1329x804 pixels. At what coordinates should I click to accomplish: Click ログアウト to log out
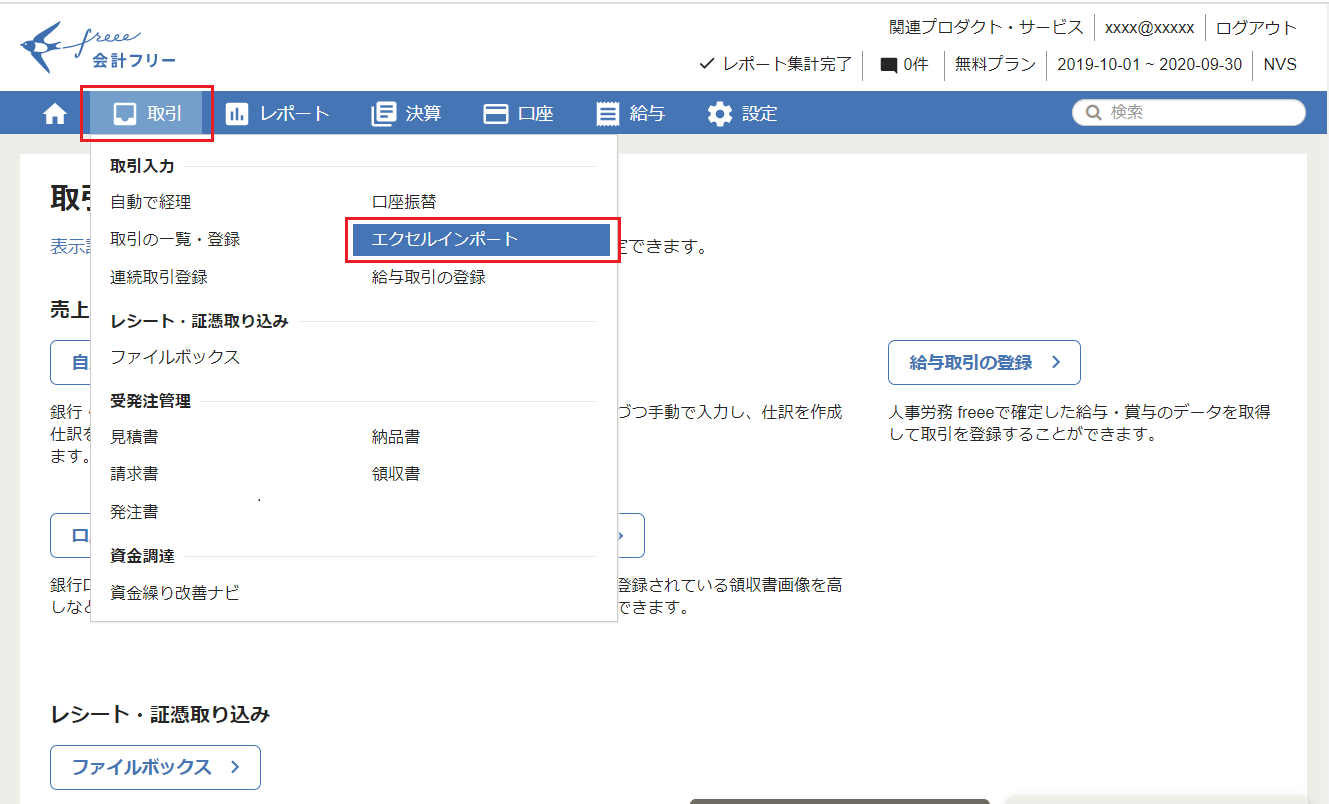pyautogui.click(x=1256, y=28)
